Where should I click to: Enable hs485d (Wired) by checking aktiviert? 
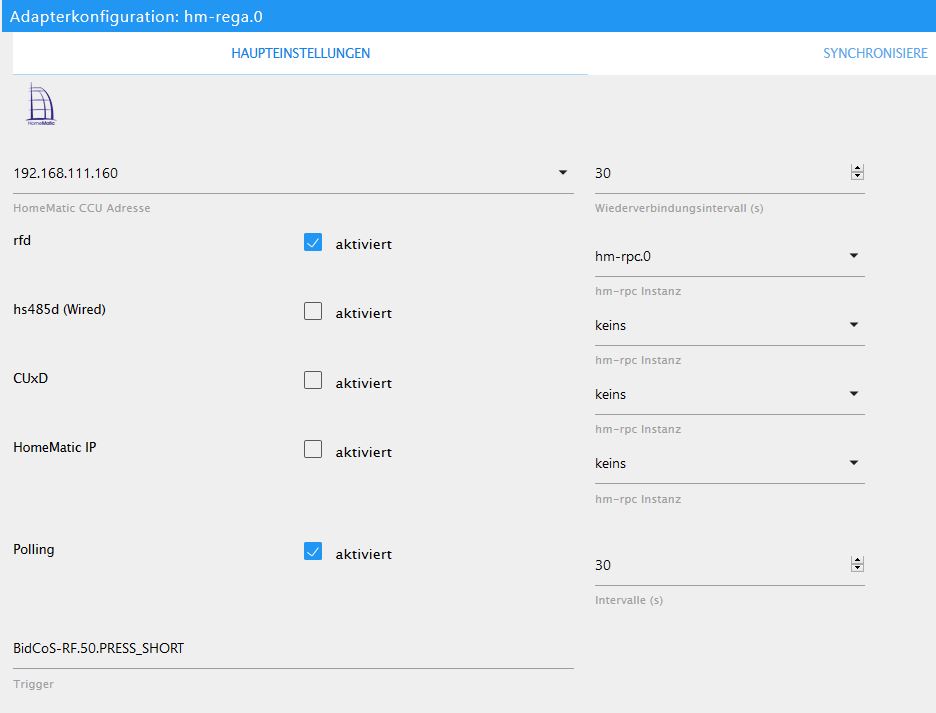click(313, 311)
